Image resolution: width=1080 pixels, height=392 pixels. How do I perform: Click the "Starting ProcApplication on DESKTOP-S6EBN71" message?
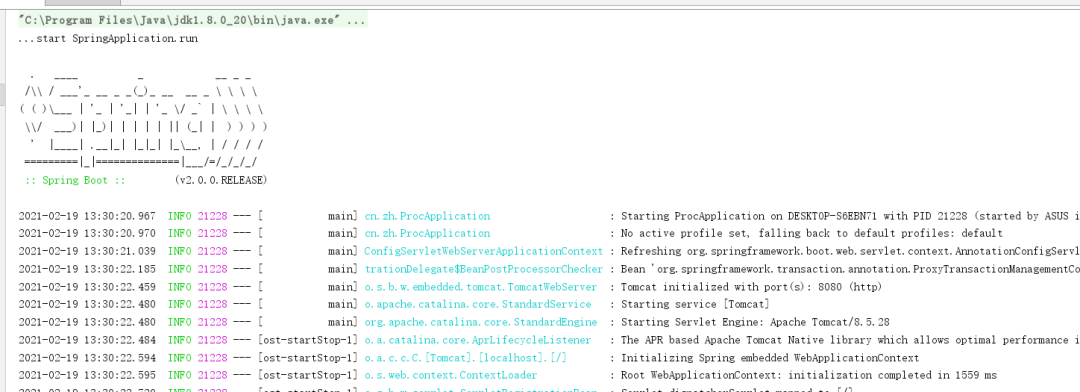click(850, 216)
